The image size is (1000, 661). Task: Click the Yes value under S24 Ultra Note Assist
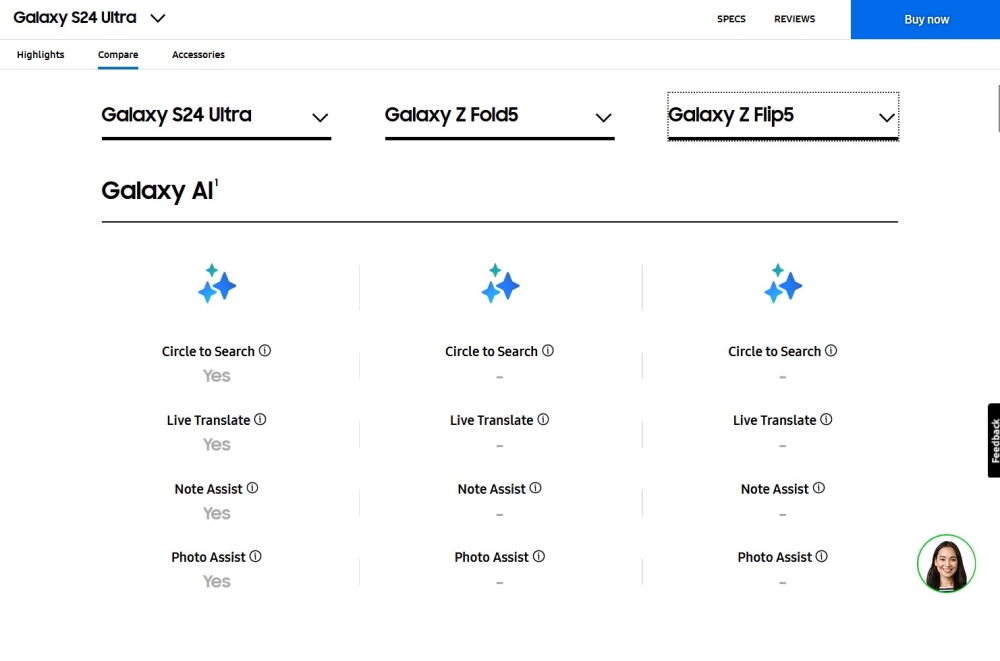click(x=217, y=514)
